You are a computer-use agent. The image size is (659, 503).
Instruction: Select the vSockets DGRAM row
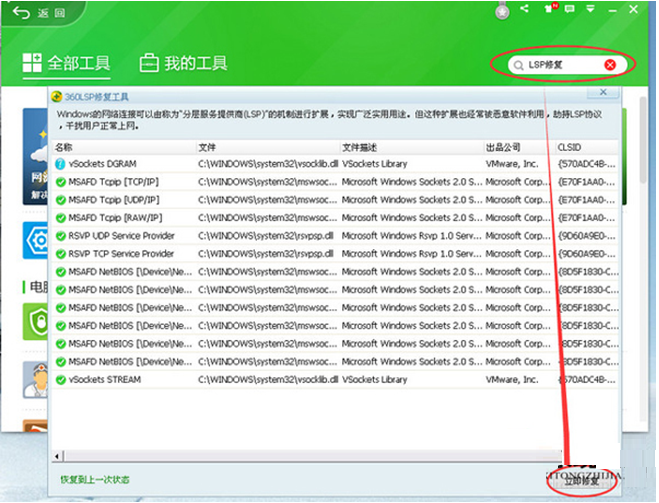(335, 164)
